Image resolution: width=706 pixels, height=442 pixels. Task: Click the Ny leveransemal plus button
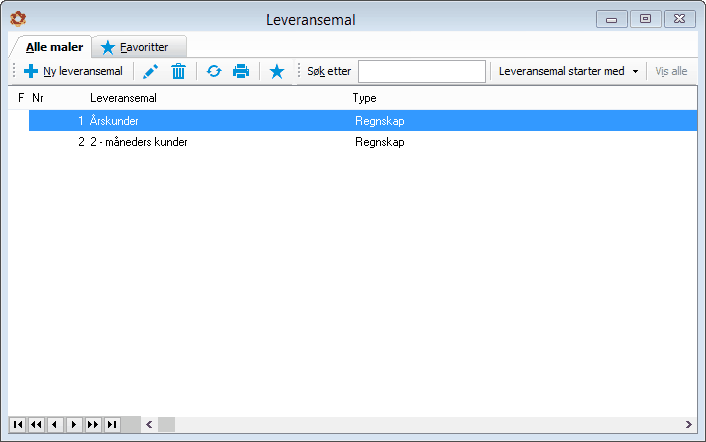[73, 71]
